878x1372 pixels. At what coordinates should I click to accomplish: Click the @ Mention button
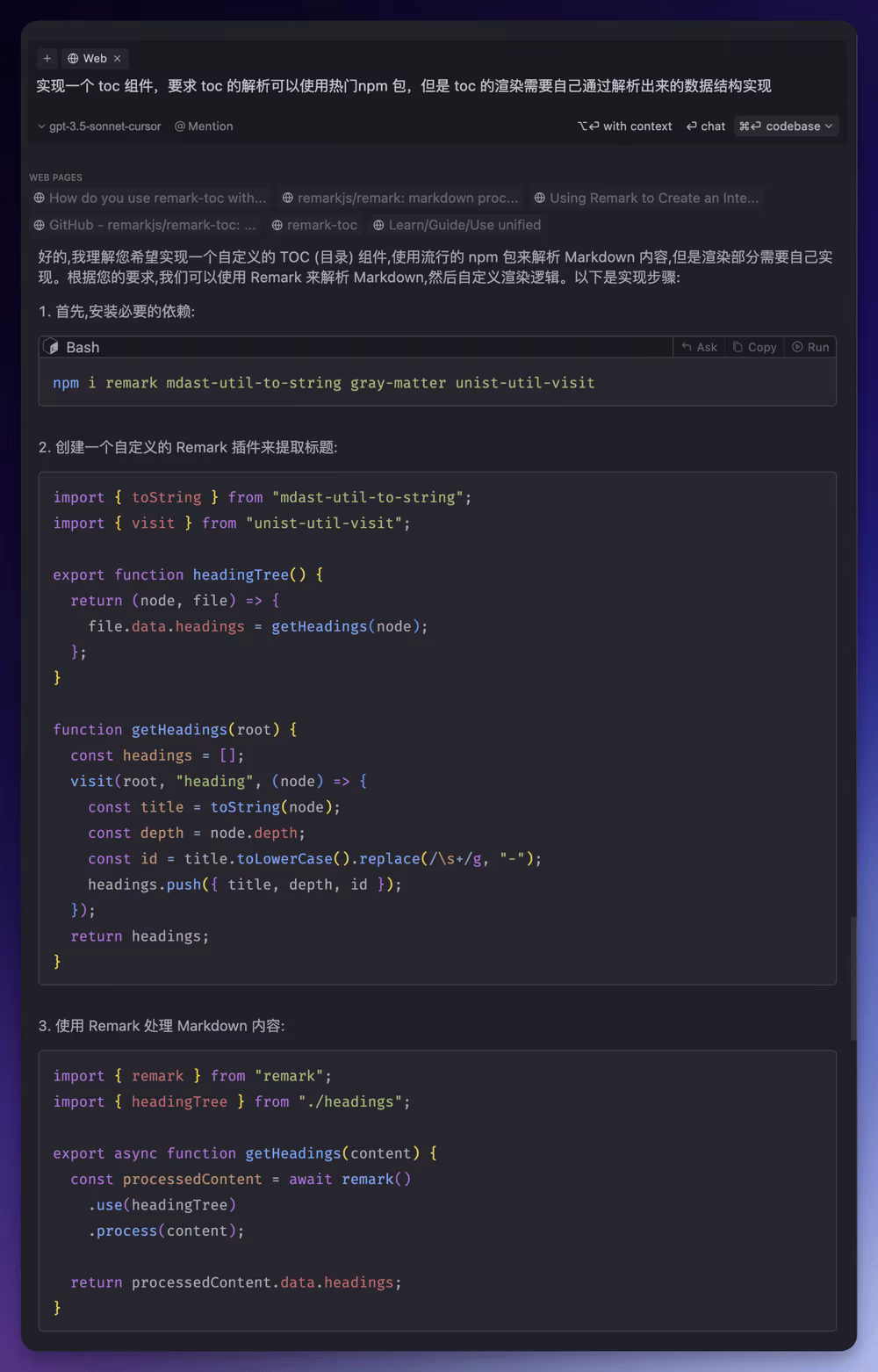tap(204, 126)
